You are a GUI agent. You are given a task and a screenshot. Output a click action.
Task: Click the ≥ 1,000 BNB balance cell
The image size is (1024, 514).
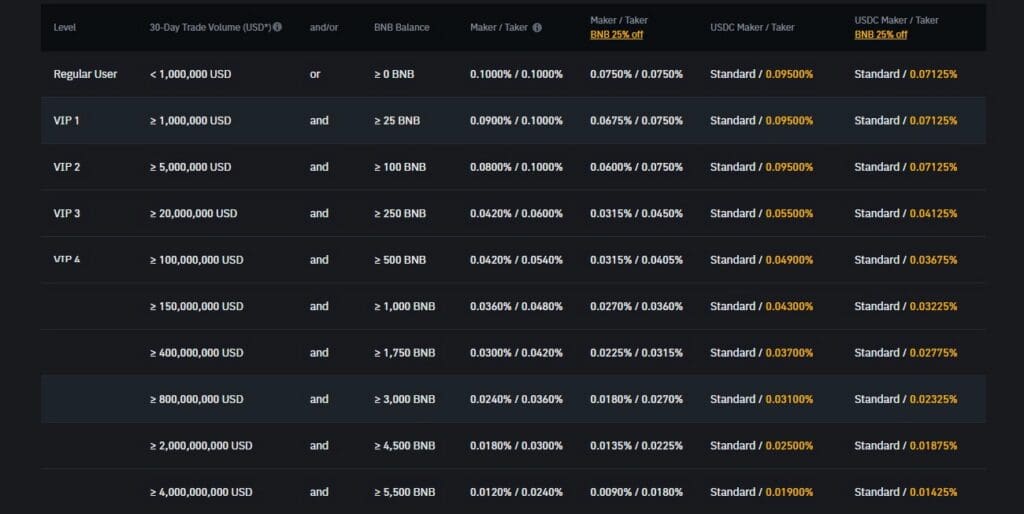coord(404,306)
